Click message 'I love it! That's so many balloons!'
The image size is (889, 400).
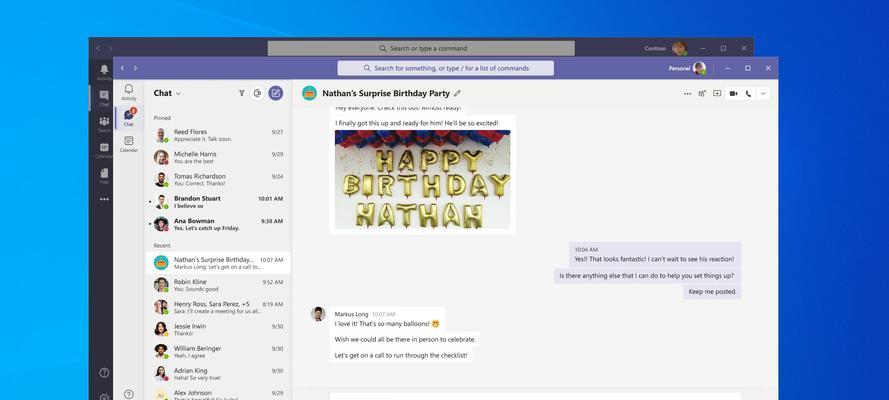click(387, 324)
